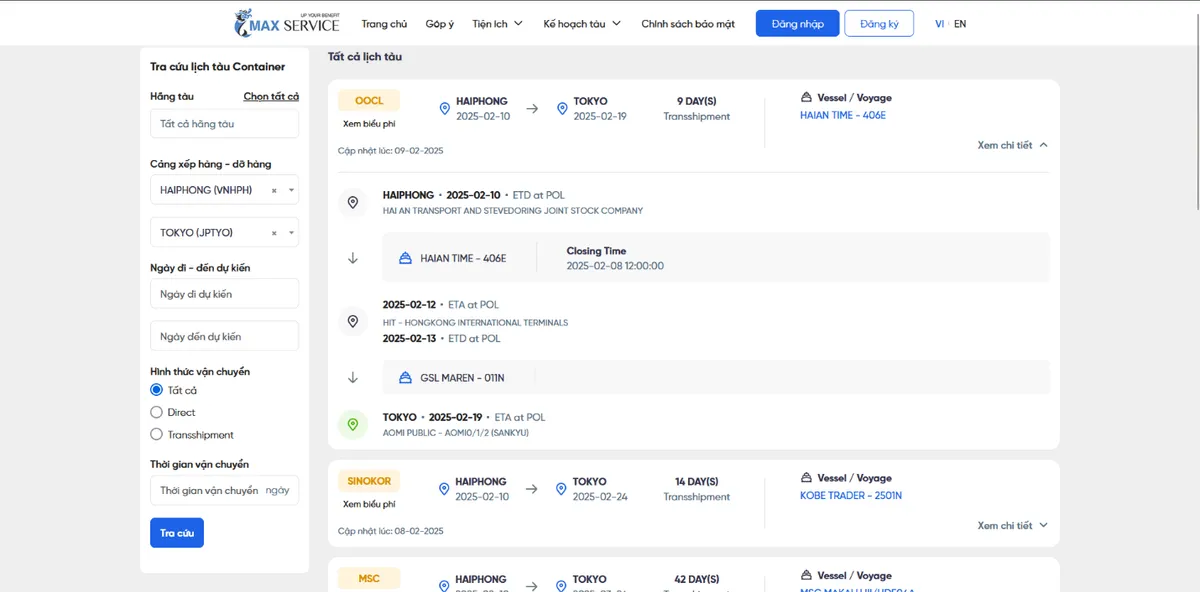Clear the TOKYO (JPTYO) port selection
The image size is (1200, 592).
[274, 233]
